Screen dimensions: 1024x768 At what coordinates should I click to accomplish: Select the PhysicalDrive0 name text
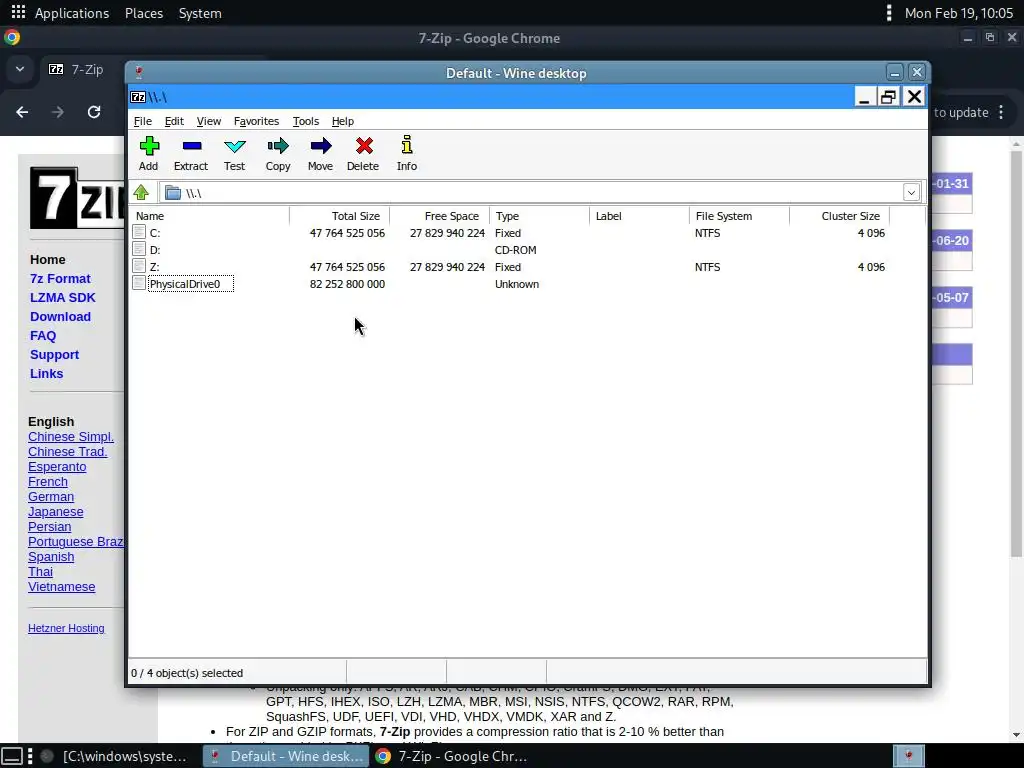click(185, 283)
